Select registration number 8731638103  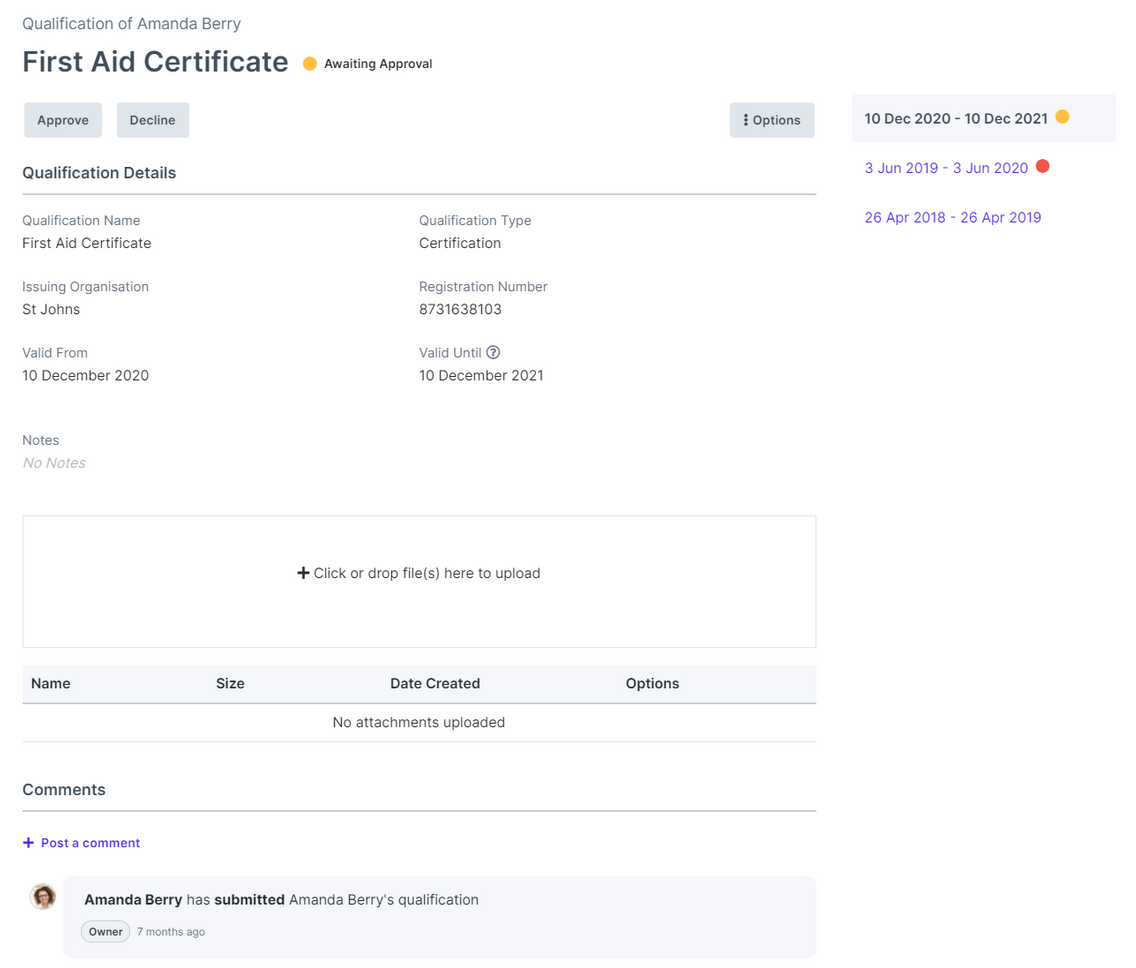click(x=460, y=309)
